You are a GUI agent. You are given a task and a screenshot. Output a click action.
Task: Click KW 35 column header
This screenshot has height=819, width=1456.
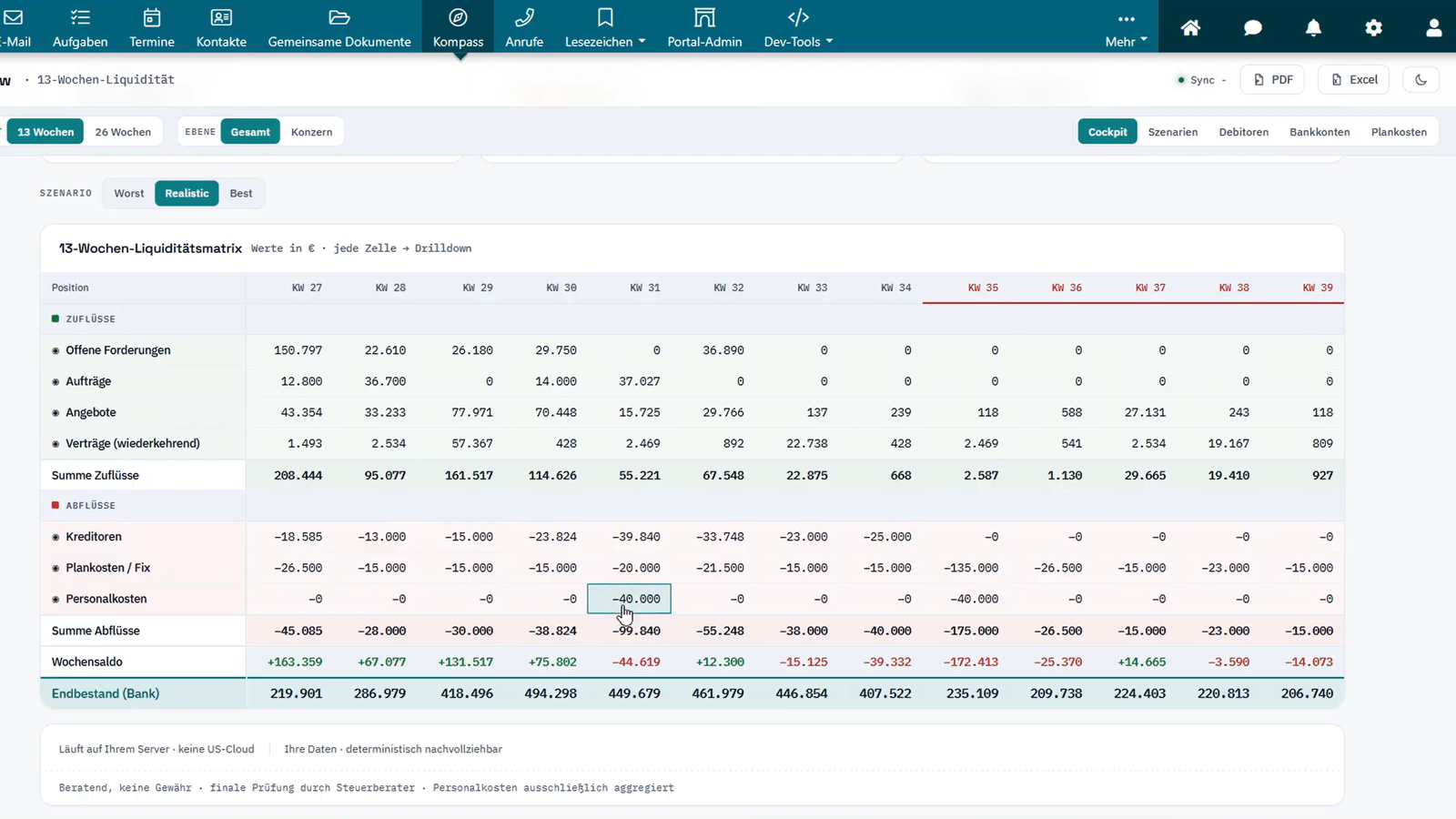(983, 288)
